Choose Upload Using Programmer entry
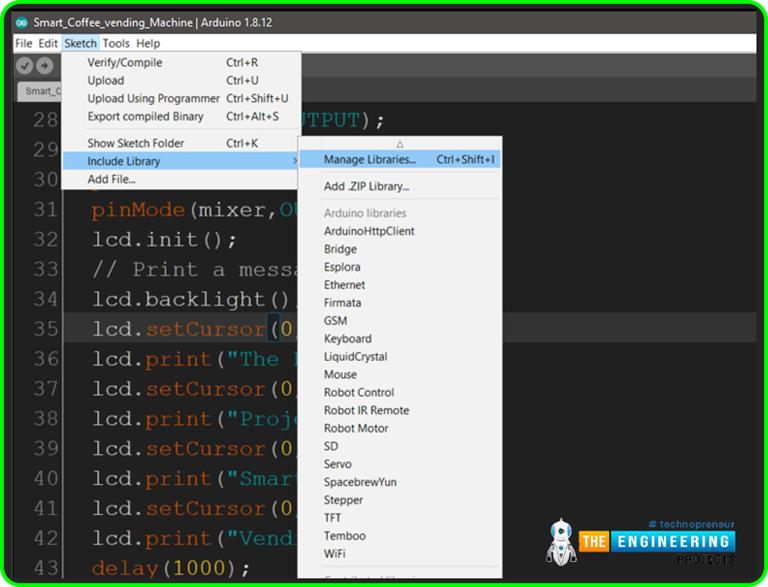Viewport: 768px width, 587px height. [153, 99]
